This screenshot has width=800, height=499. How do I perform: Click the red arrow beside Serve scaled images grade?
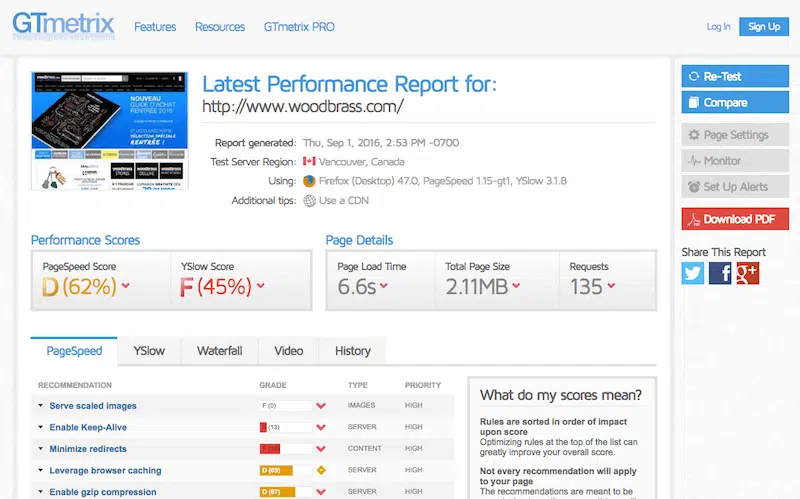click(321, 406)
